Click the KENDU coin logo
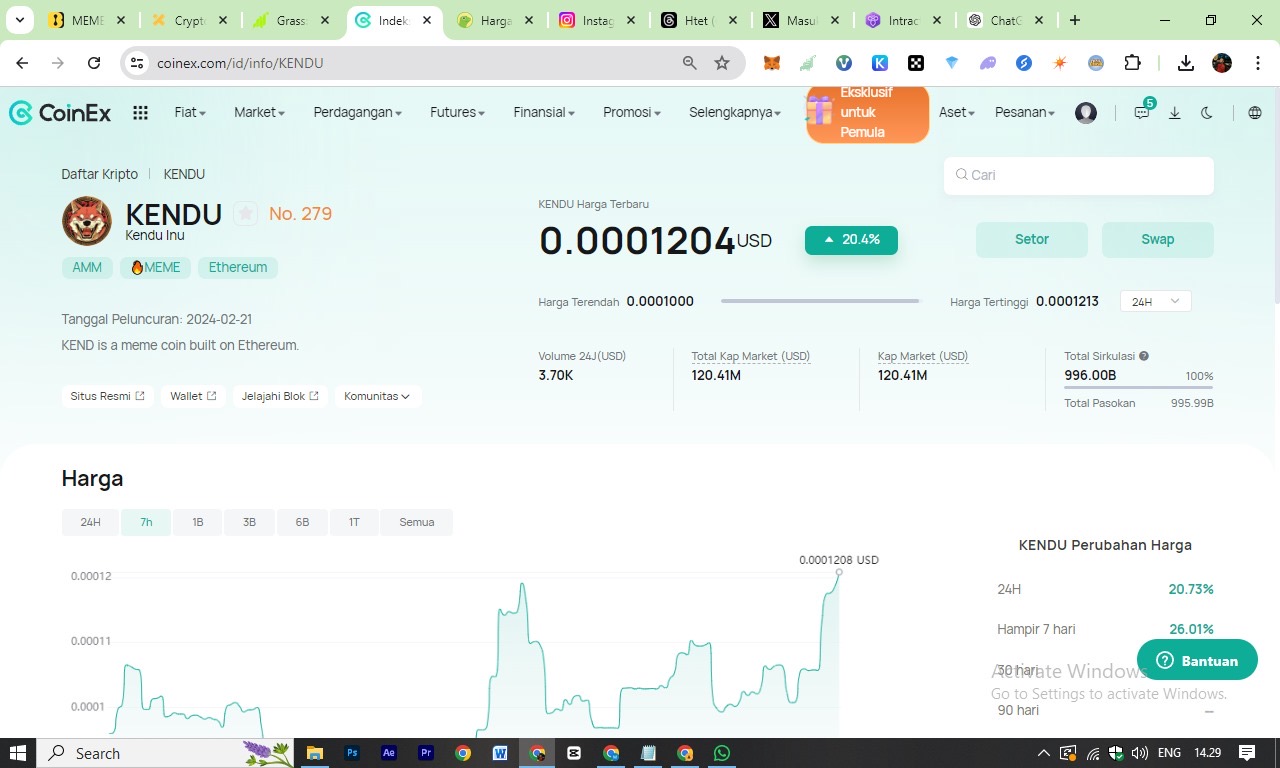1280x768 pixels. [x=87, y=221]
